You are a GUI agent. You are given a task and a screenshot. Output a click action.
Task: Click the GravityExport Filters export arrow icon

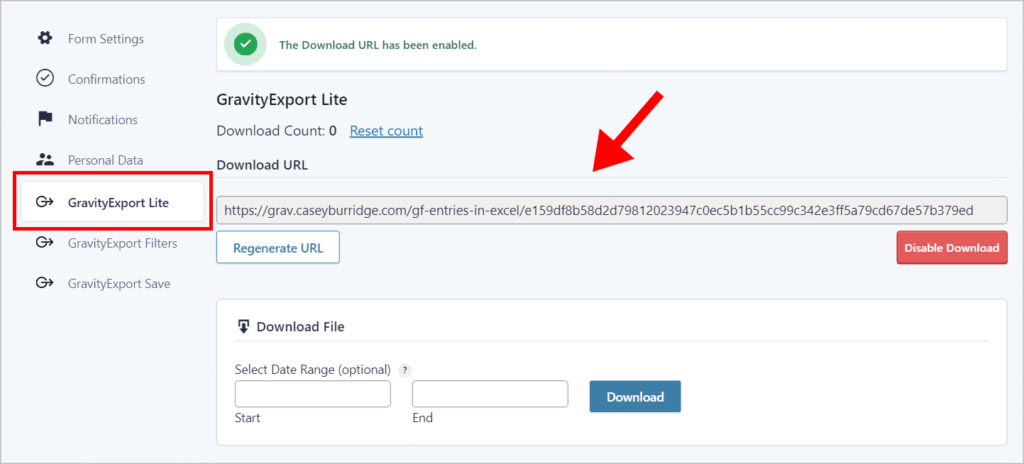(x=44, y=243)
